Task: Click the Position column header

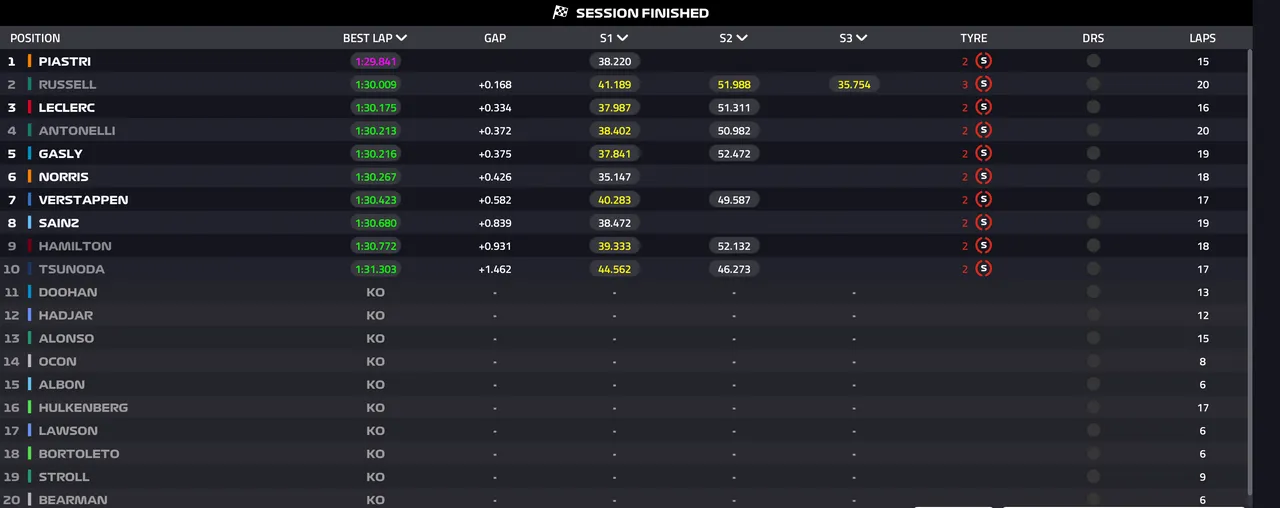Action: [x=35, y=38]
